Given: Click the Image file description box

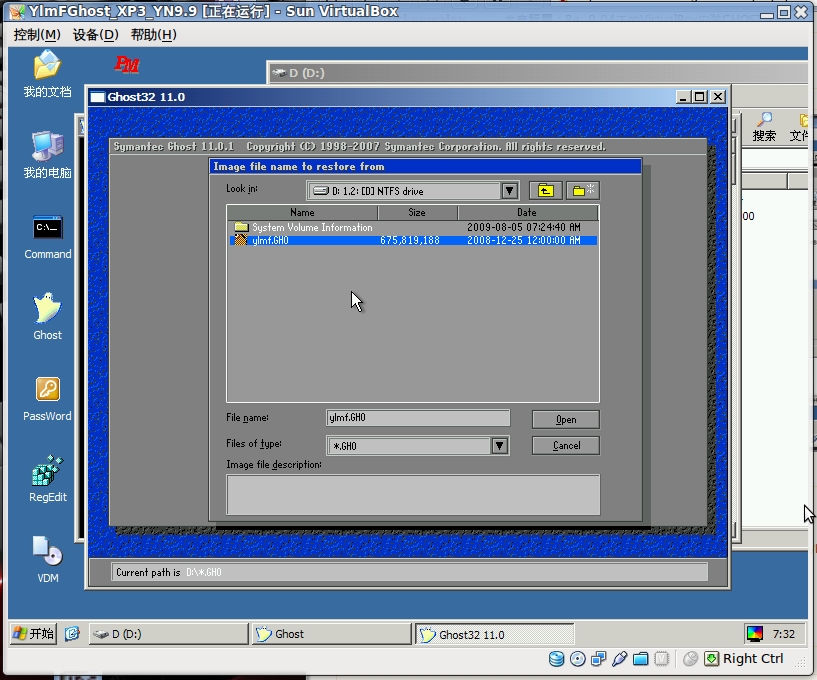Looking at the screenshot, I should (413, 494).
